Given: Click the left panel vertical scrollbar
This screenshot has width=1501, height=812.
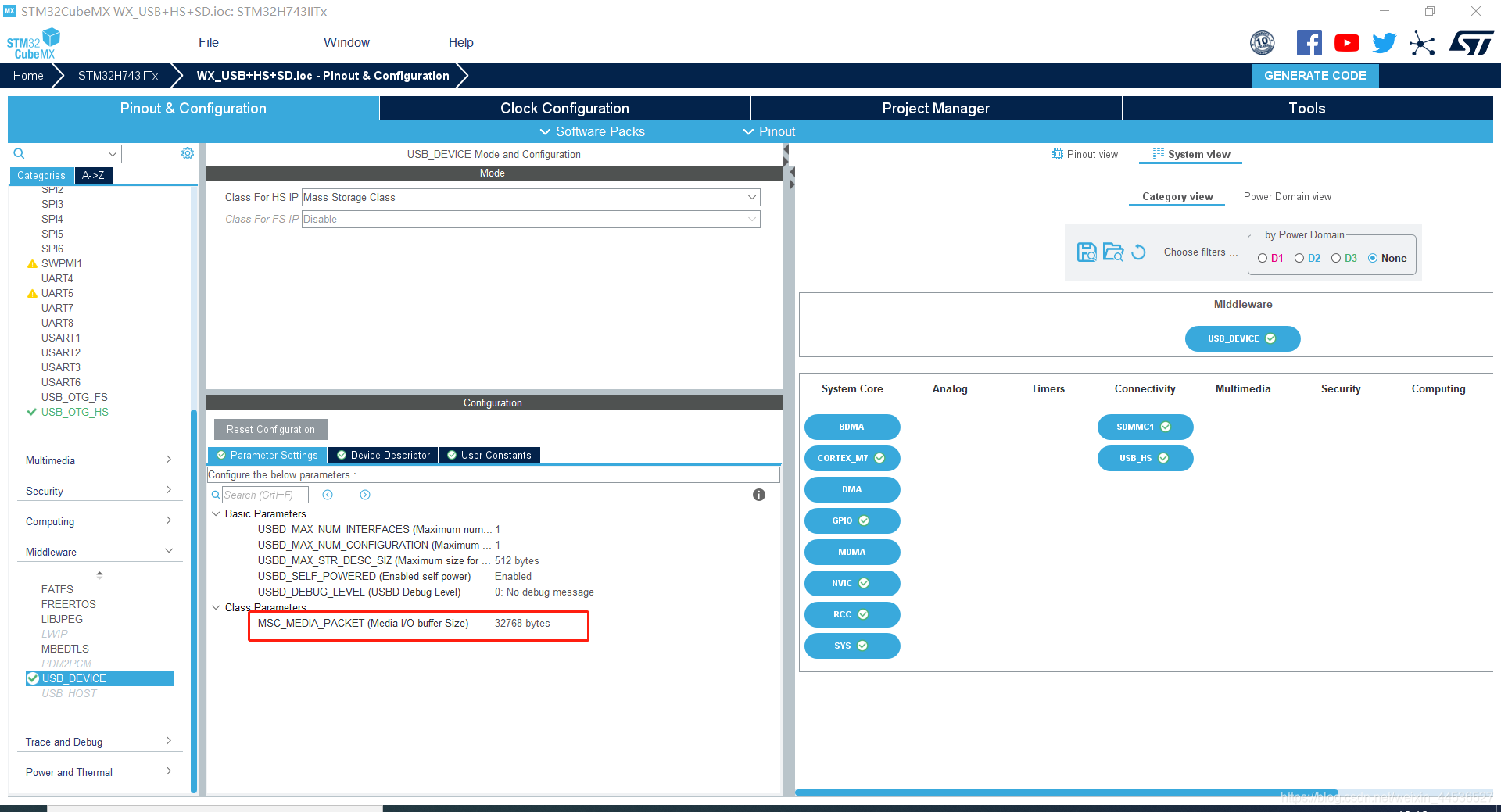Looking at the screenshot, I should (194, 602).
